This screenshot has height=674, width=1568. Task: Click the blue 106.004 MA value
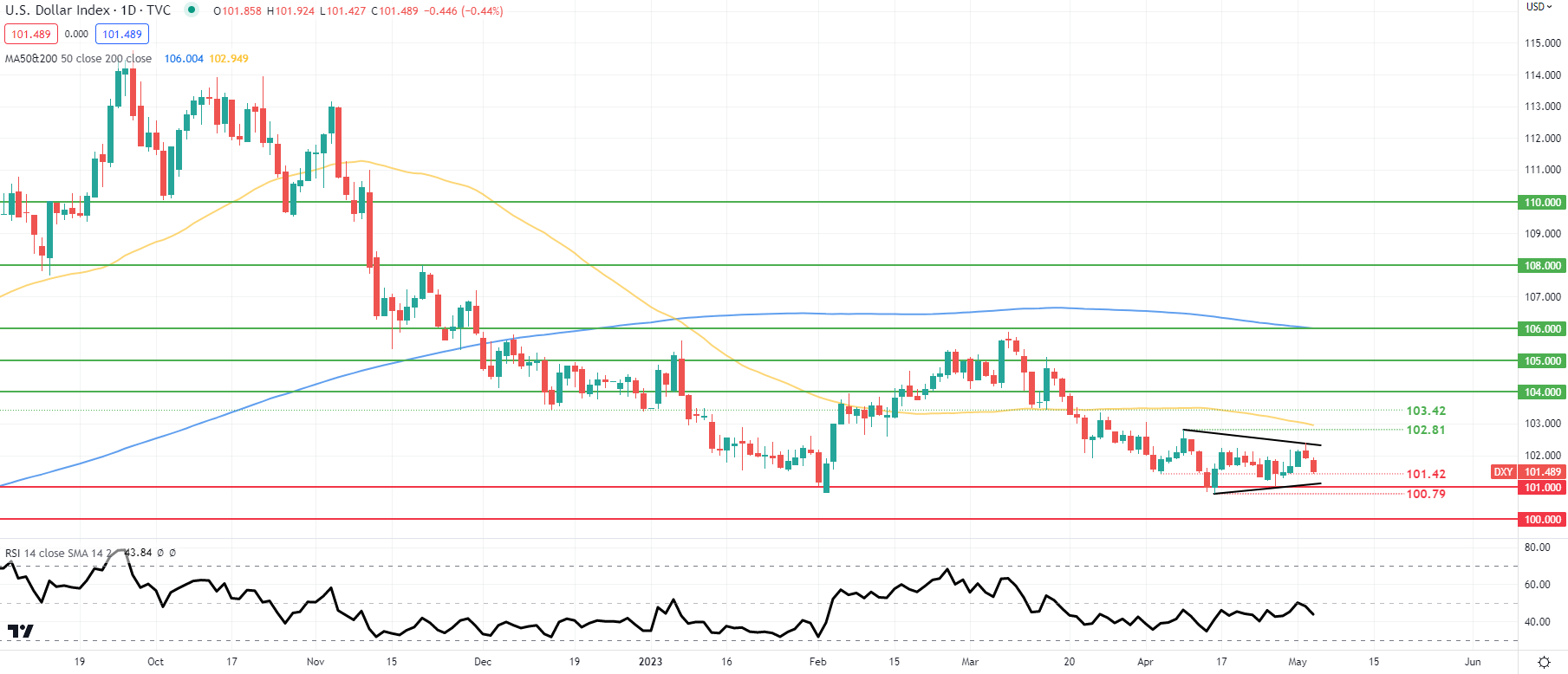[x=184, y=59]
